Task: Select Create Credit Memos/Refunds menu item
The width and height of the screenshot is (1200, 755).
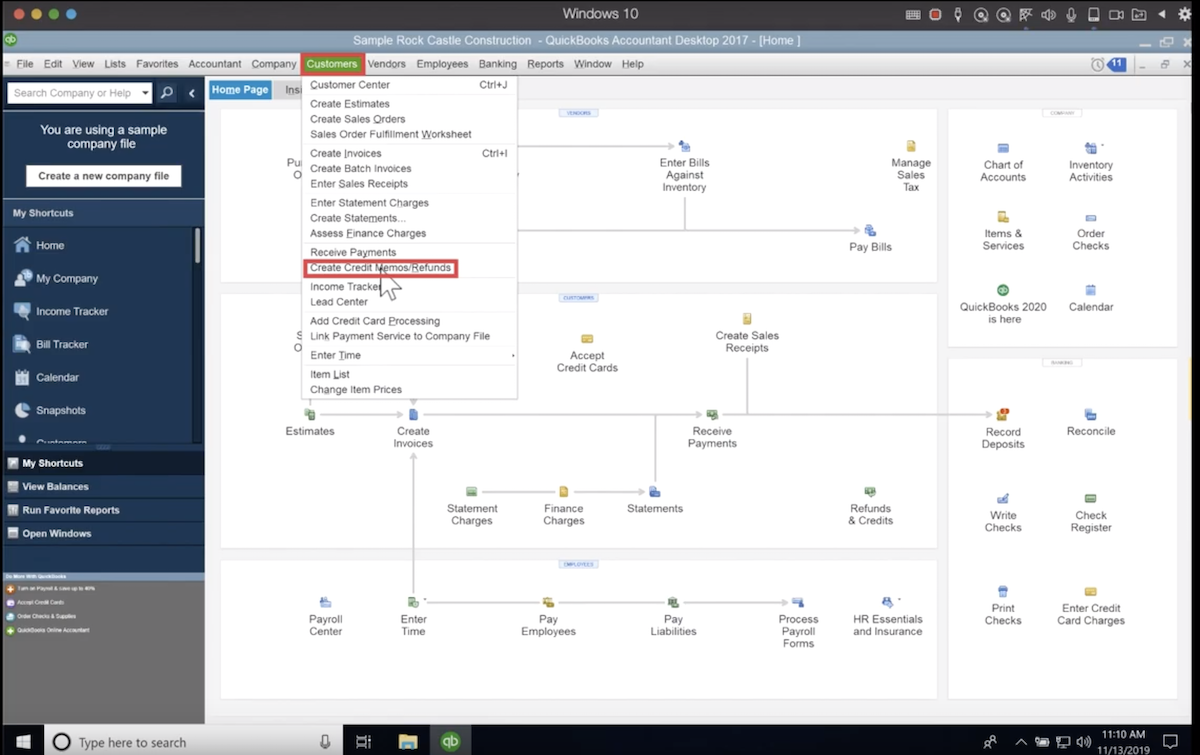Action: [x=380, y=268]
